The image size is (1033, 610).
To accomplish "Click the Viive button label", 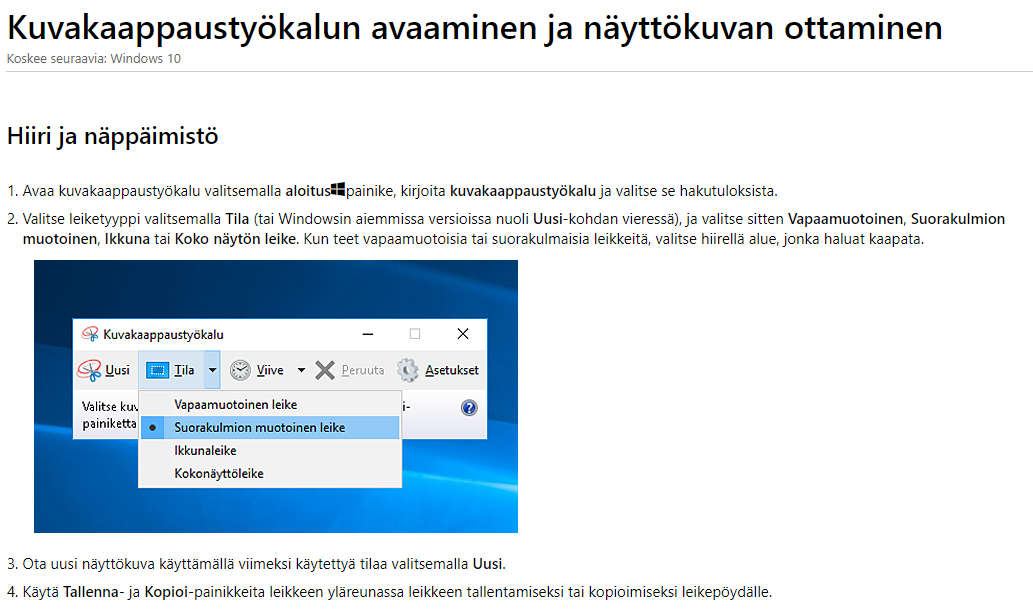I will (270, 370).
